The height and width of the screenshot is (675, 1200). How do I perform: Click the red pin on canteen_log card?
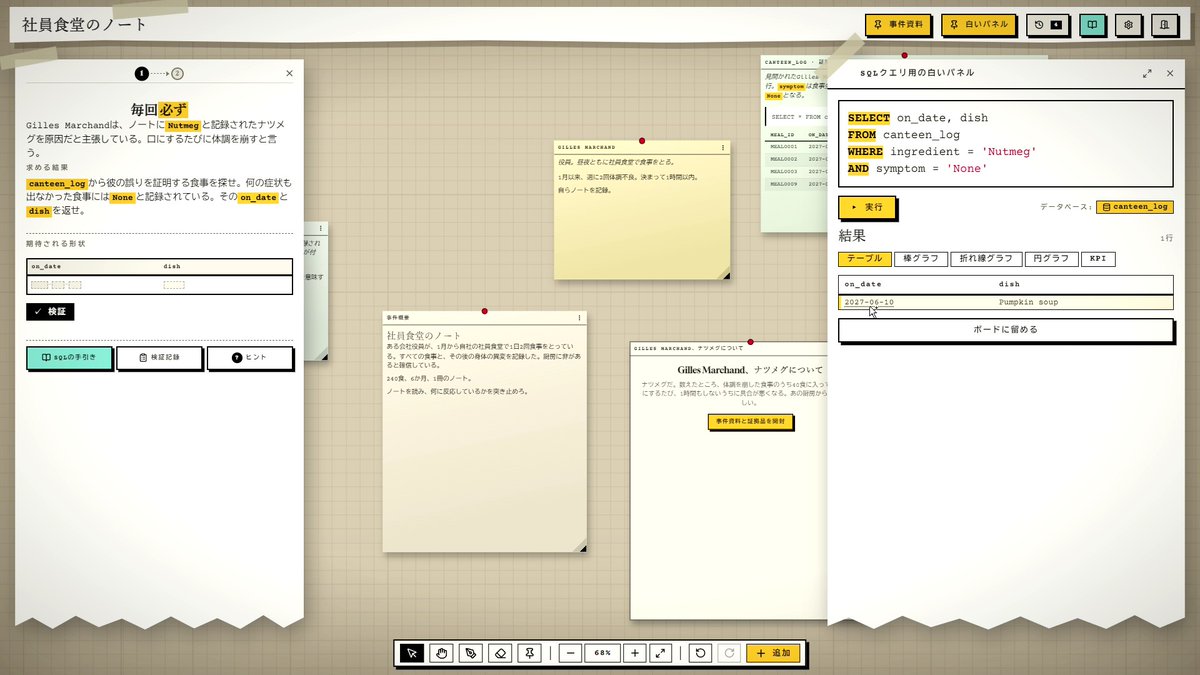tap(904, 56)
